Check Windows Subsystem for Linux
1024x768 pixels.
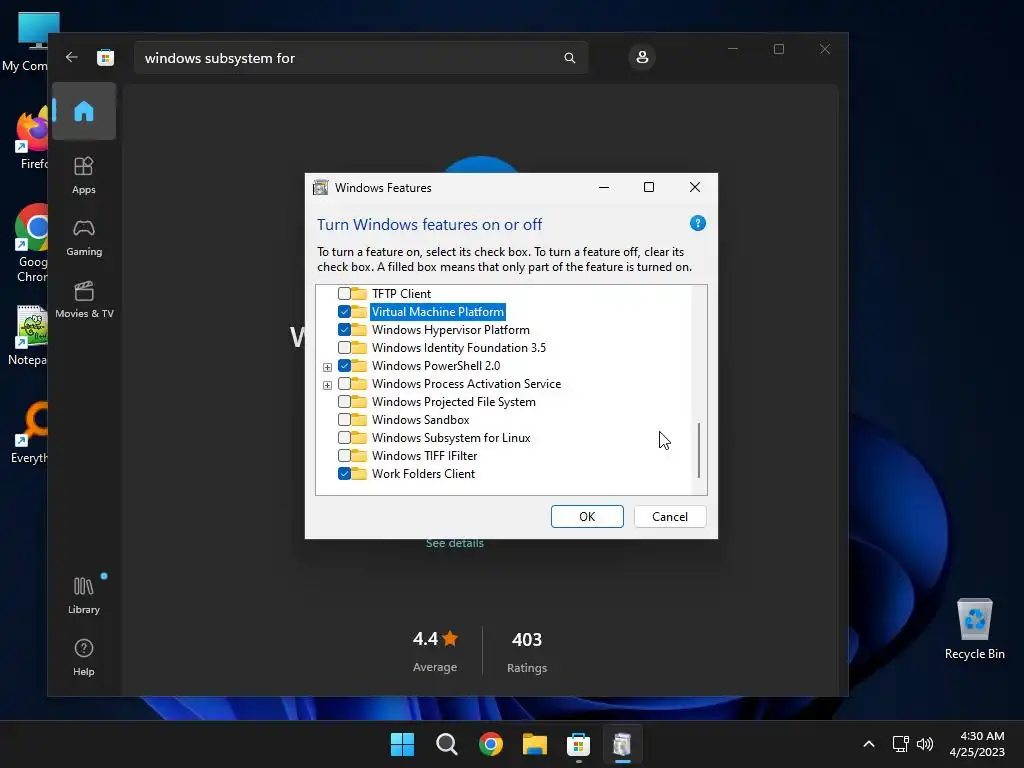(x=344, y=438)
